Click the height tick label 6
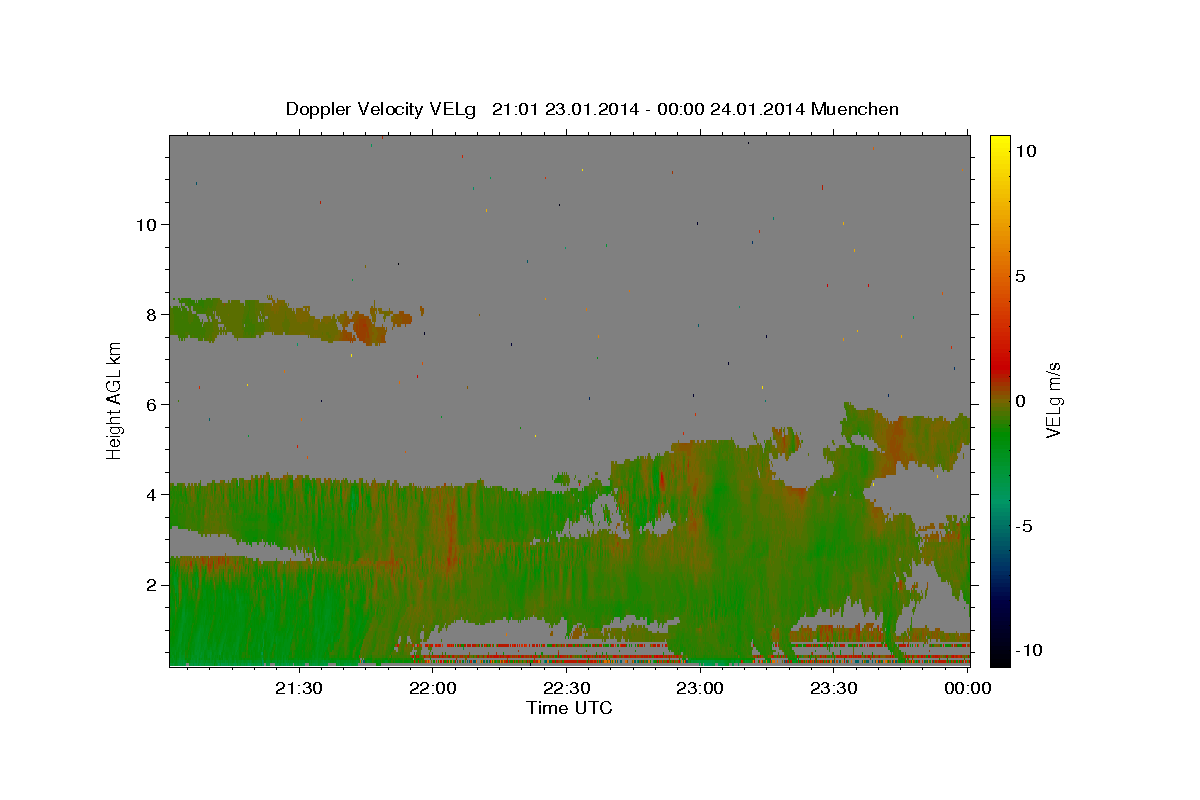Image resolution: width=1200 pixels, height=800 pixels. click(152, 404)
